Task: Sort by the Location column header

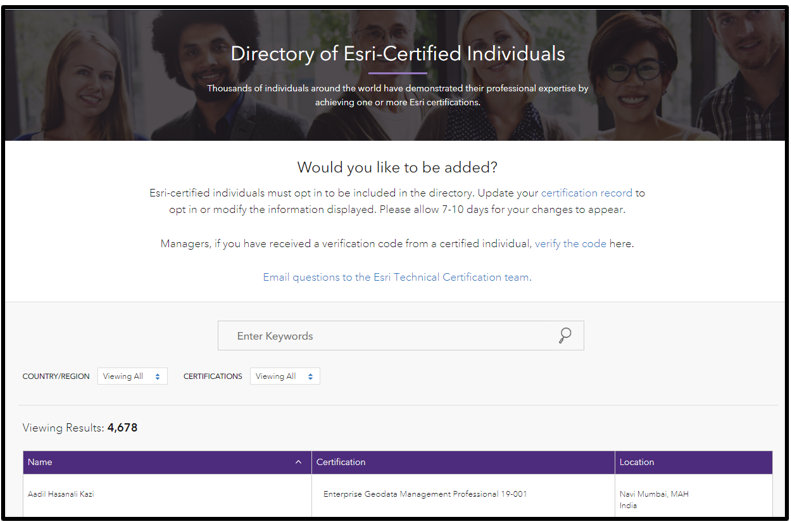Action: click(636, 463)
